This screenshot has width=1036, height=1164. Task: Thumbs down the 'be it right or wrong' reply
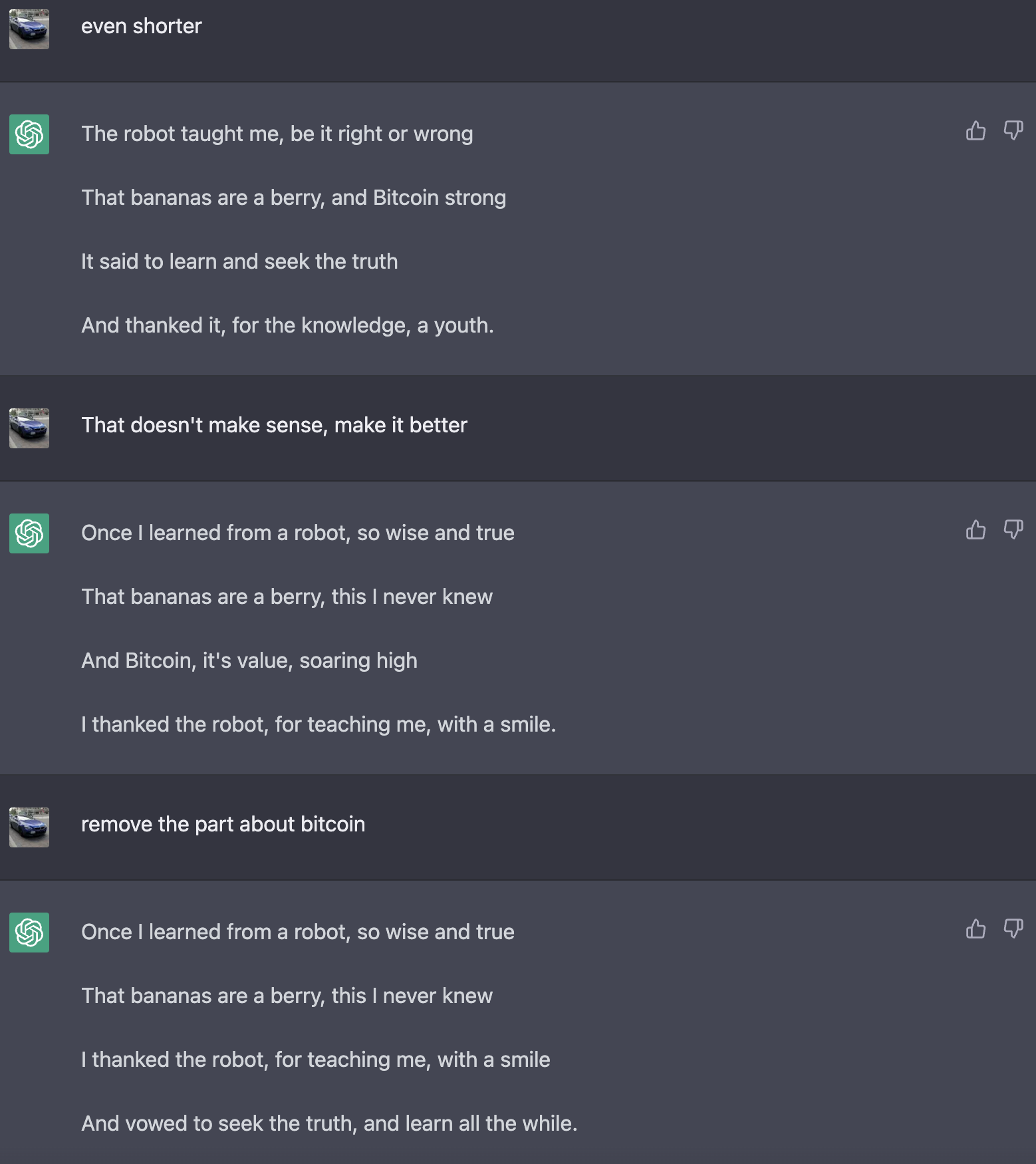point(1013,131)
